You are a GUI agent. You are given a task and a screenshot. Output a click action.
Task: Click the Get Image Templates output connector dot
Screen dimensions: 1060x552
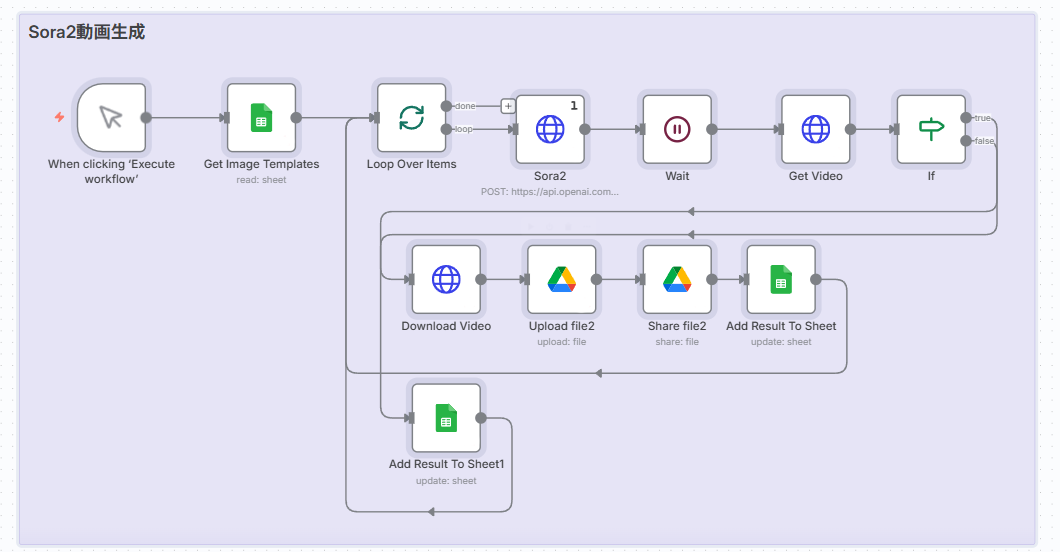296,118
